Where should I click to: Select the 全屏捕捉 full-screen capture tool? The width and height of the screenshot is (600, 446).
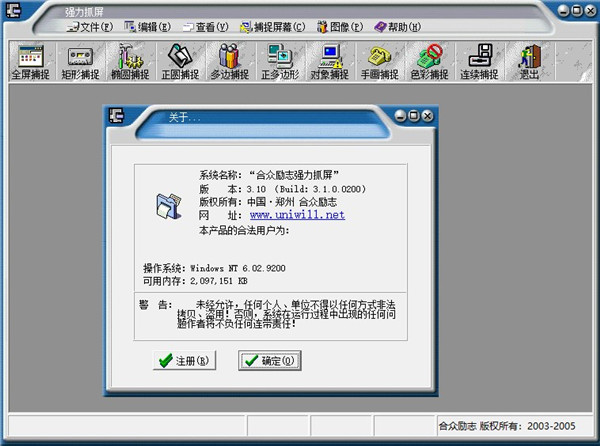click(x=29, y=61)
